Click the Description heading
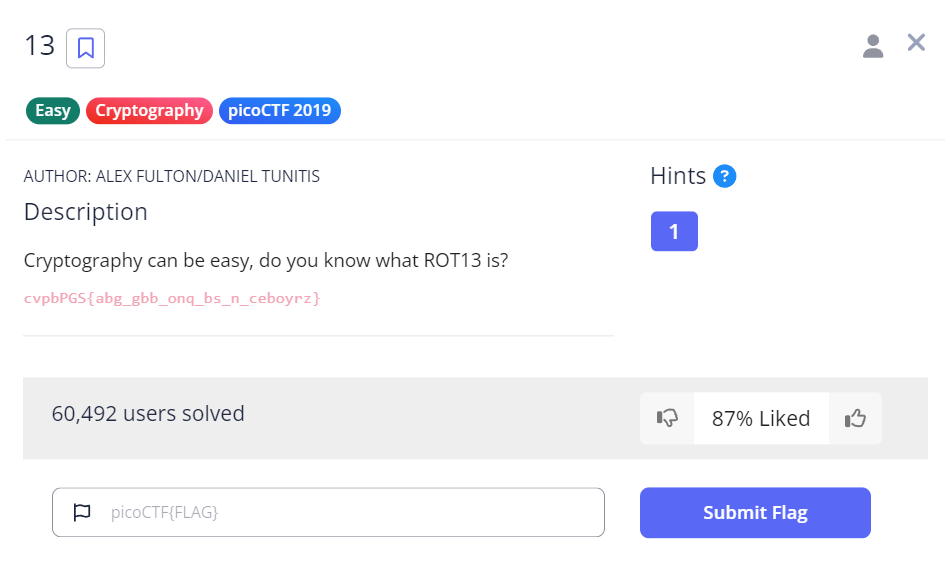 86,212
